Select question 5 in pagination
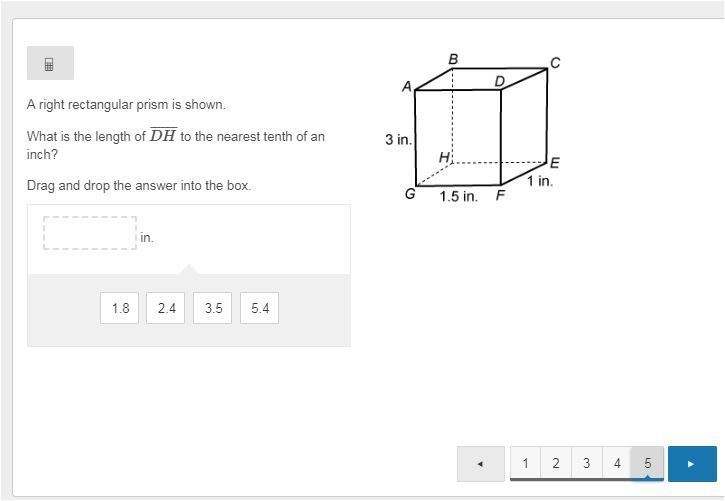The image size is (725, 501). (x=647, y=463)
